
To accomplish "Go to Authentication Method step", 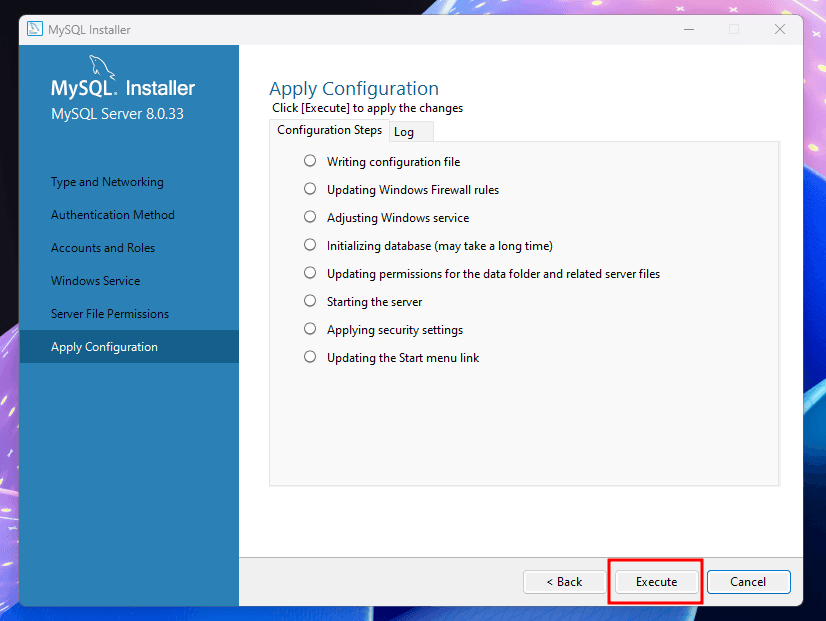I will (x=113, y=215).
